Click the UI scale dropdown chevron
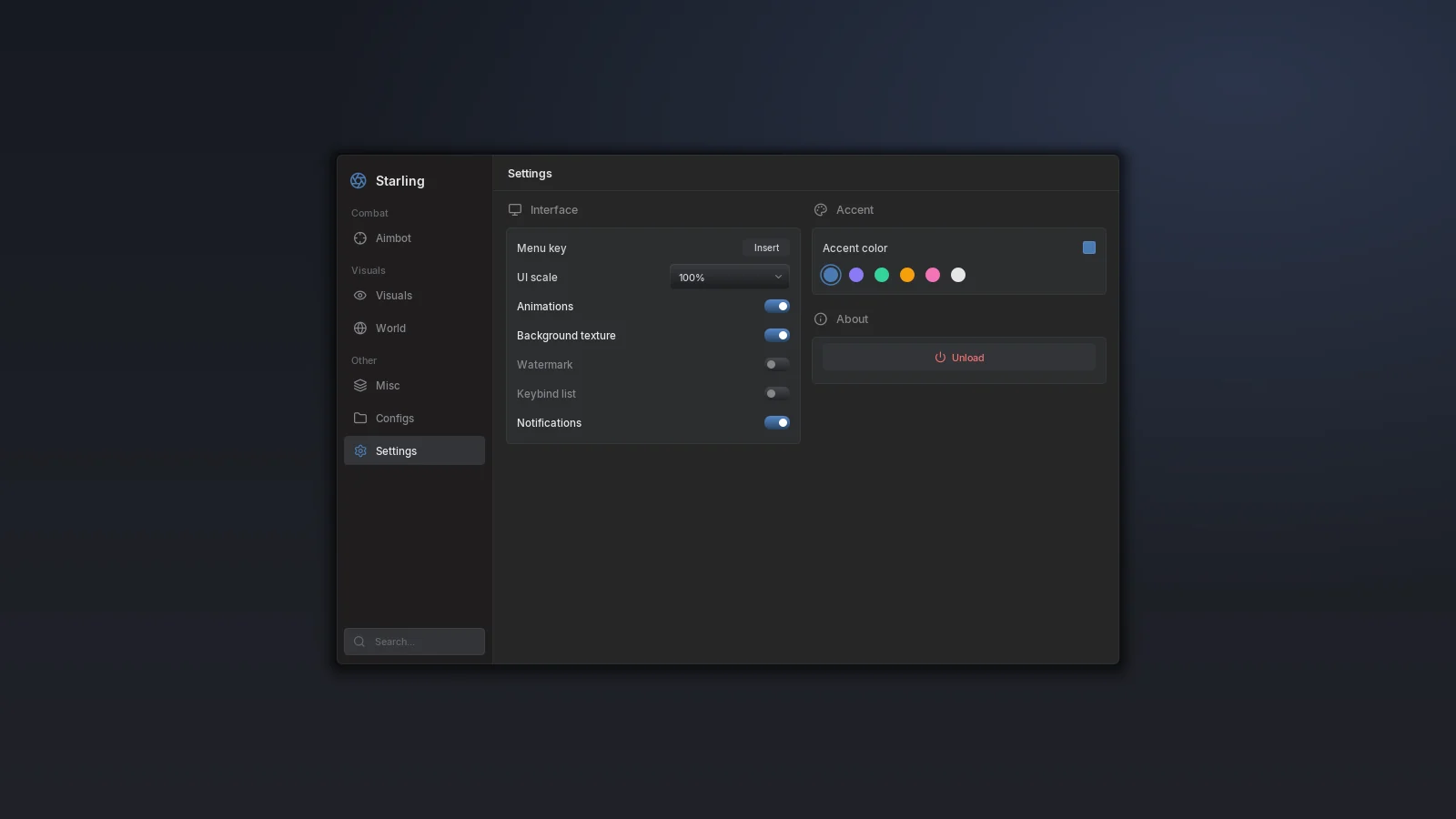1456x819 pixels. (778, 278)
